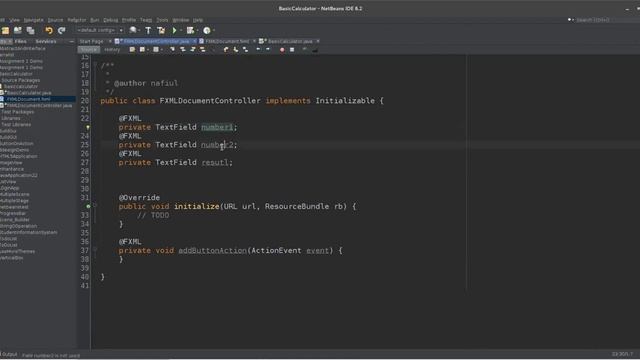This screenshot has width=640, height=360.
Task: Click the New Project toolbar icon
Action: [x=5, y=31]
